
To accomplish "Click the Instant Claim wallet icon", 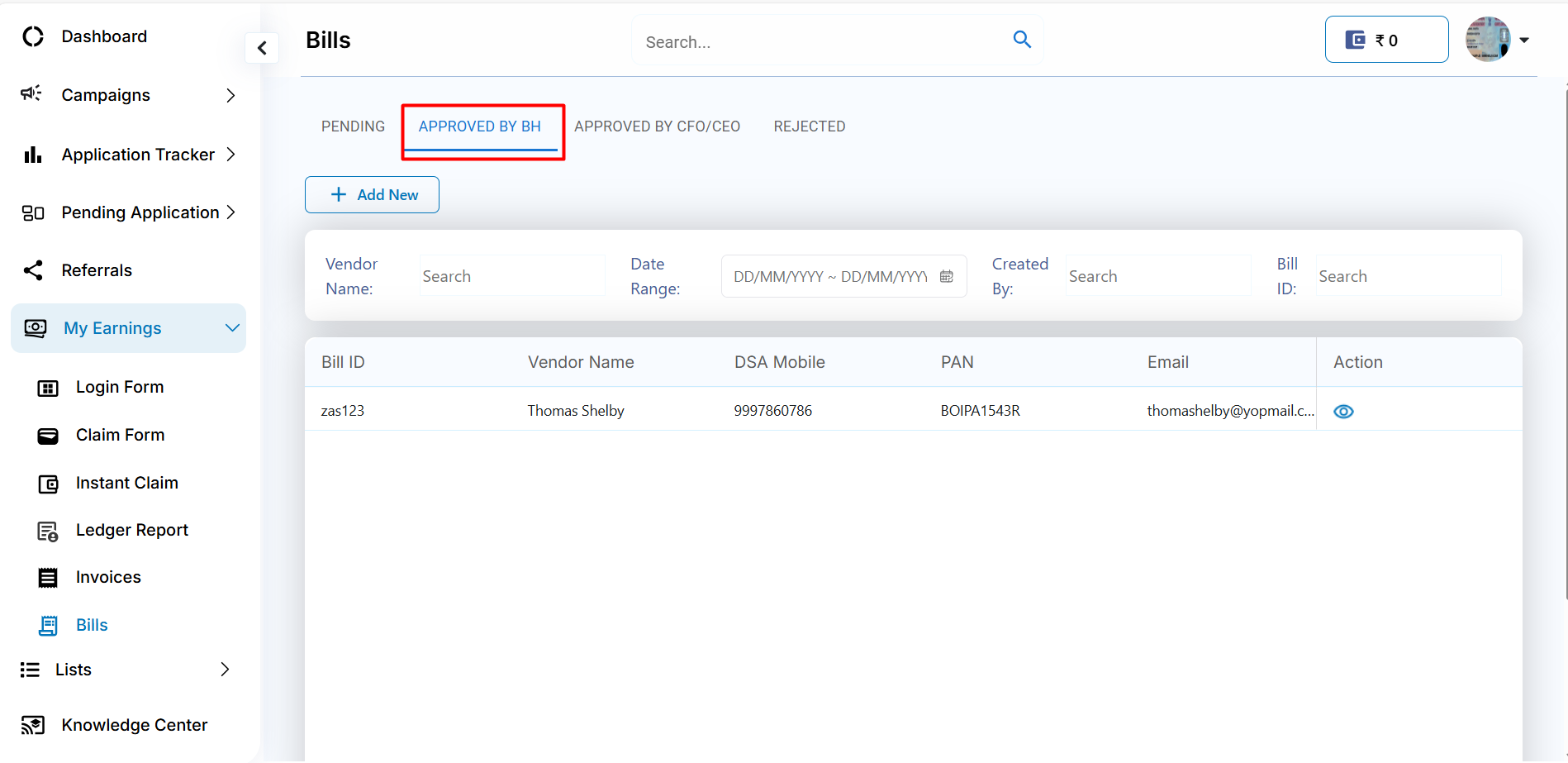I will point(48,484).
